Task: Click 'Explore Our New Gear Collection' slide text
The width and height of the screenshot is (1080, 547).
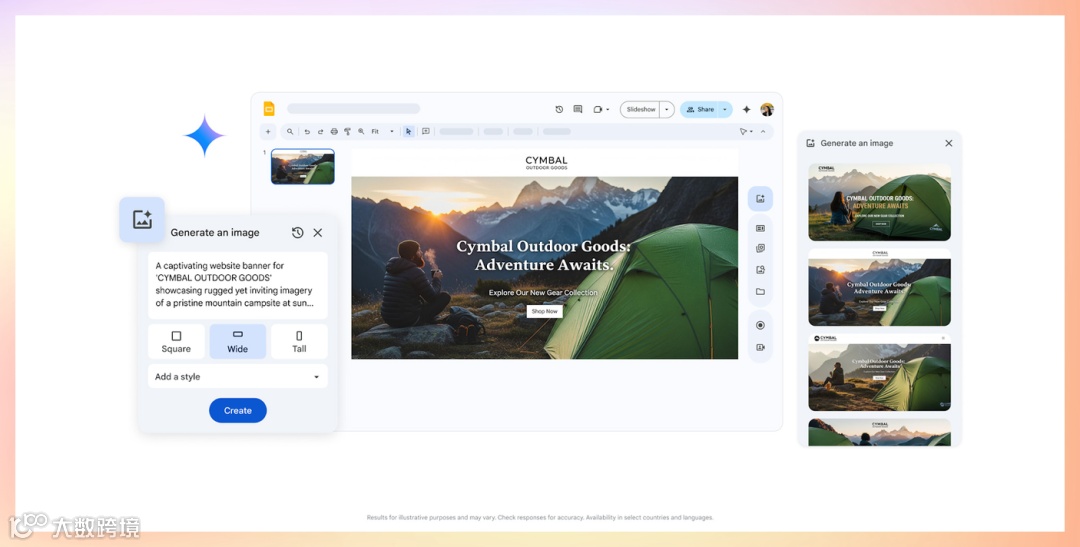Action: [x=543, y=293]
